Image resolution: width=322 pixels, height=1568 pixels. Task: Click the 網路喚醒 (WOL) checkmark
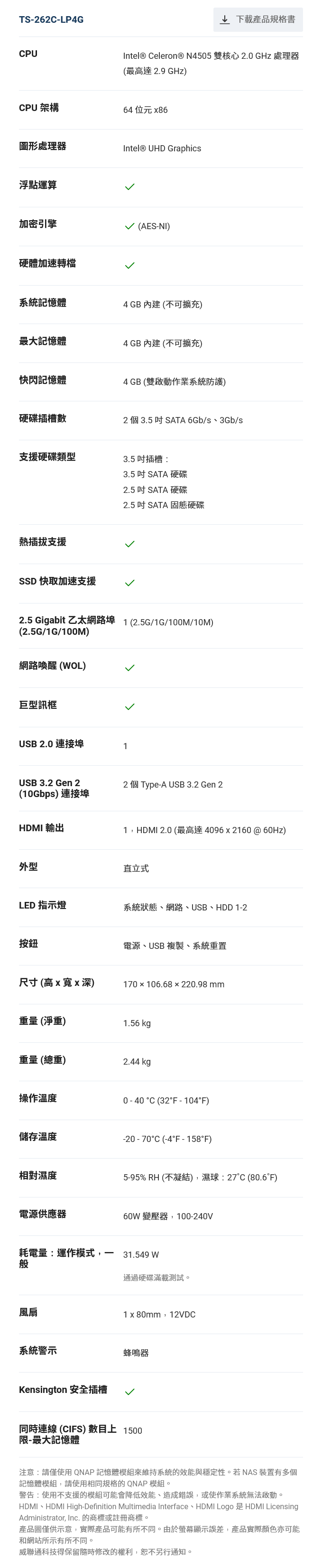pos(129,668)
